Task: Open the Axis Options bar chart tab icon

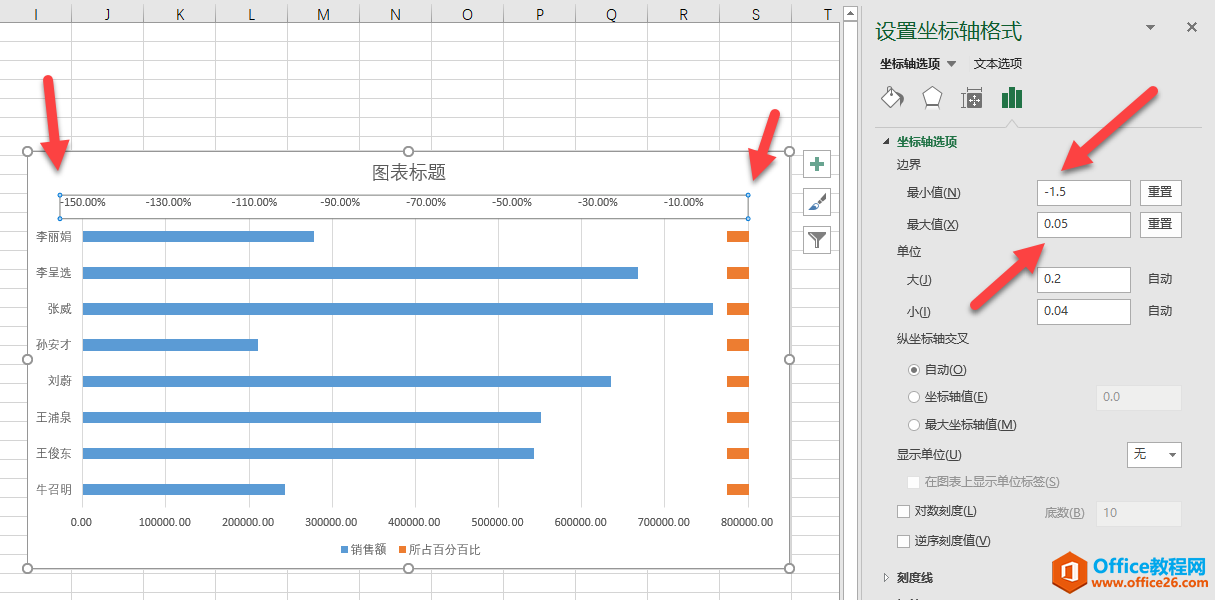Action: pos(1012,97)
